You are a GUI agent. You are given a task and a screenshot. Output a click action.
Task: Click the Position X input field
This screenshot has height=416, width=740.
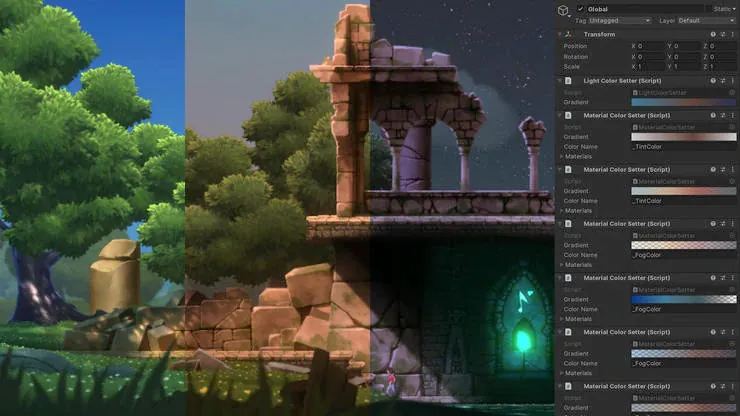pos(652,46)
